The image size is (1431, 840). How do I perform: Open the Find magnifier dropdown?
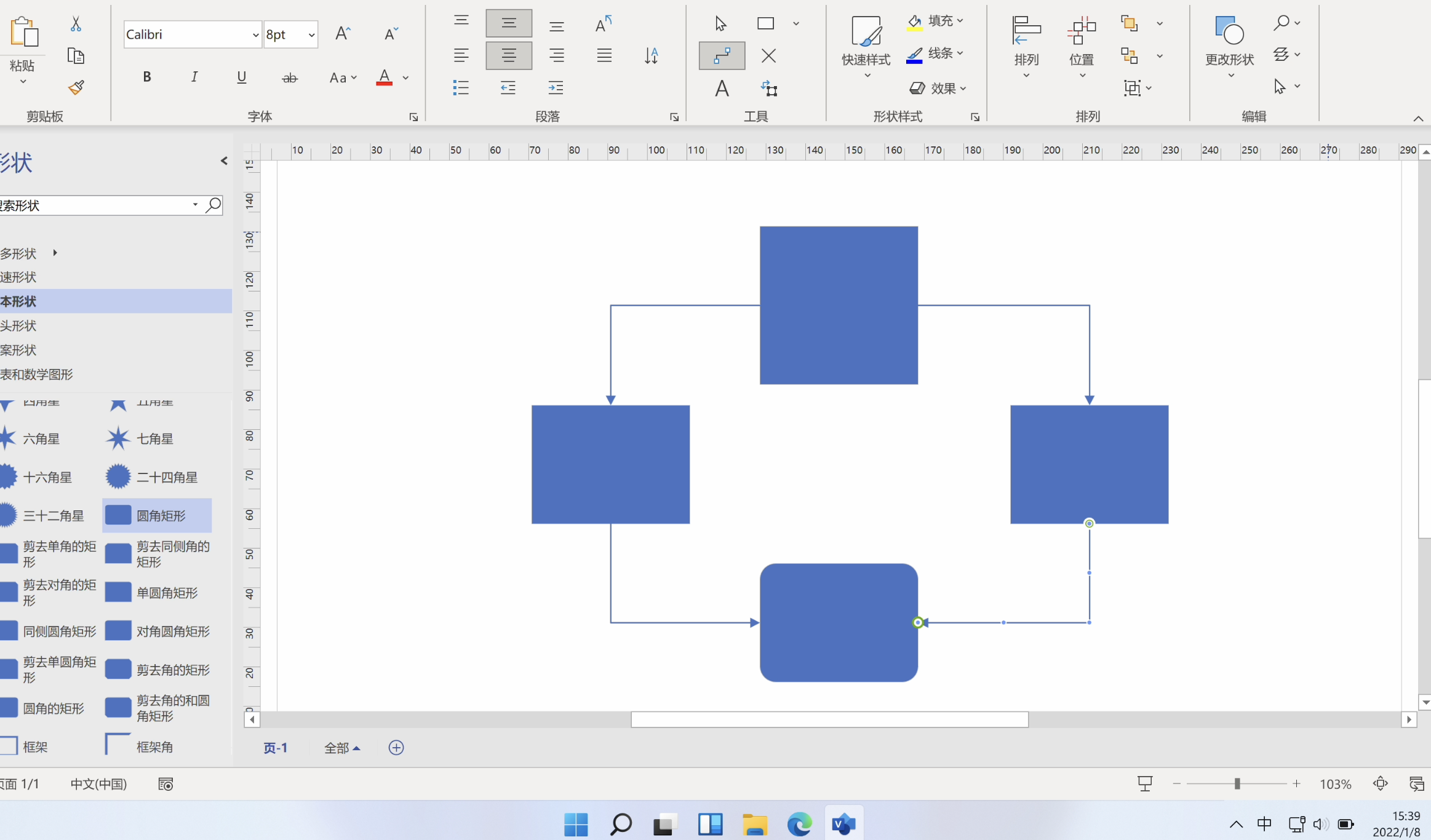(1286, 23)
